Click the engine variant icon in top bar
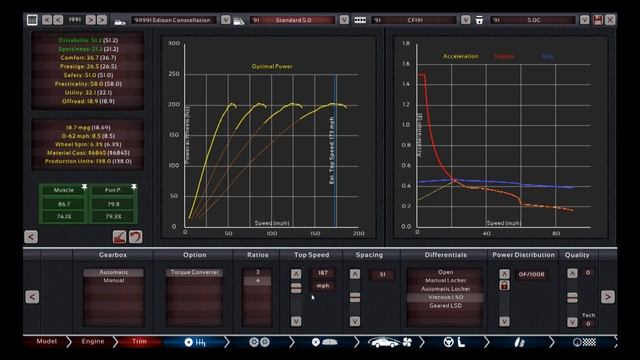Viewport: 640px width, 360px height. click(x=479, y=20)
